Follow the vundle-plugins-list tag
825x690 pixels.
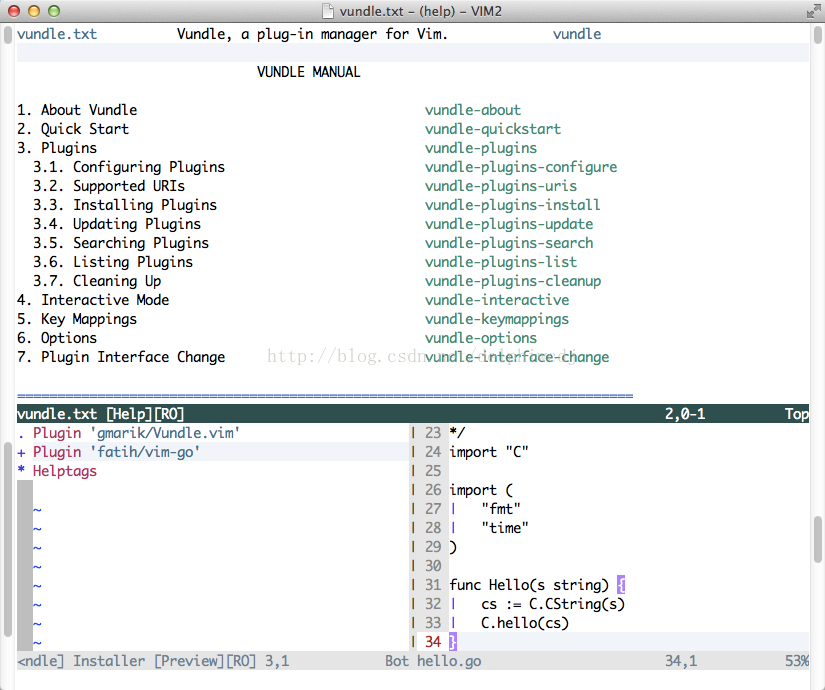[500, 262]
